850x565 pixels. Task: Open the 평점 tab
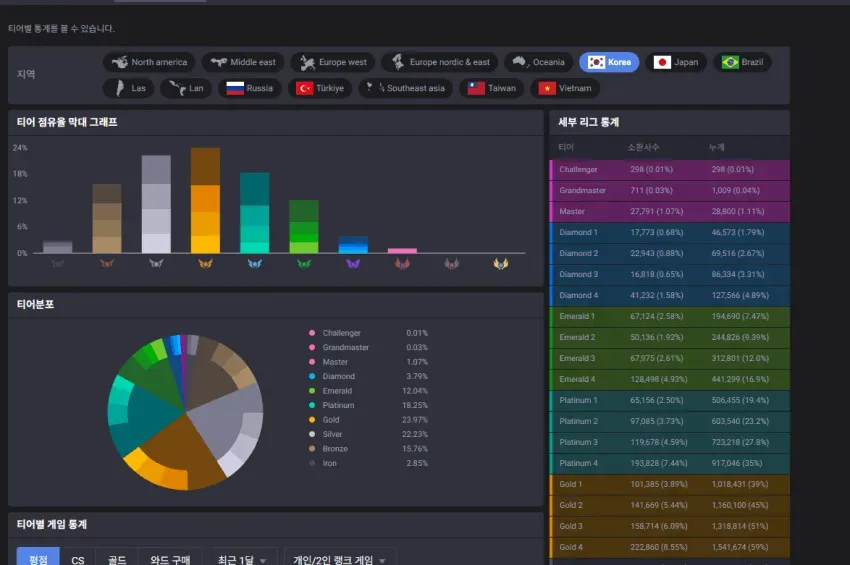(38, 558)
